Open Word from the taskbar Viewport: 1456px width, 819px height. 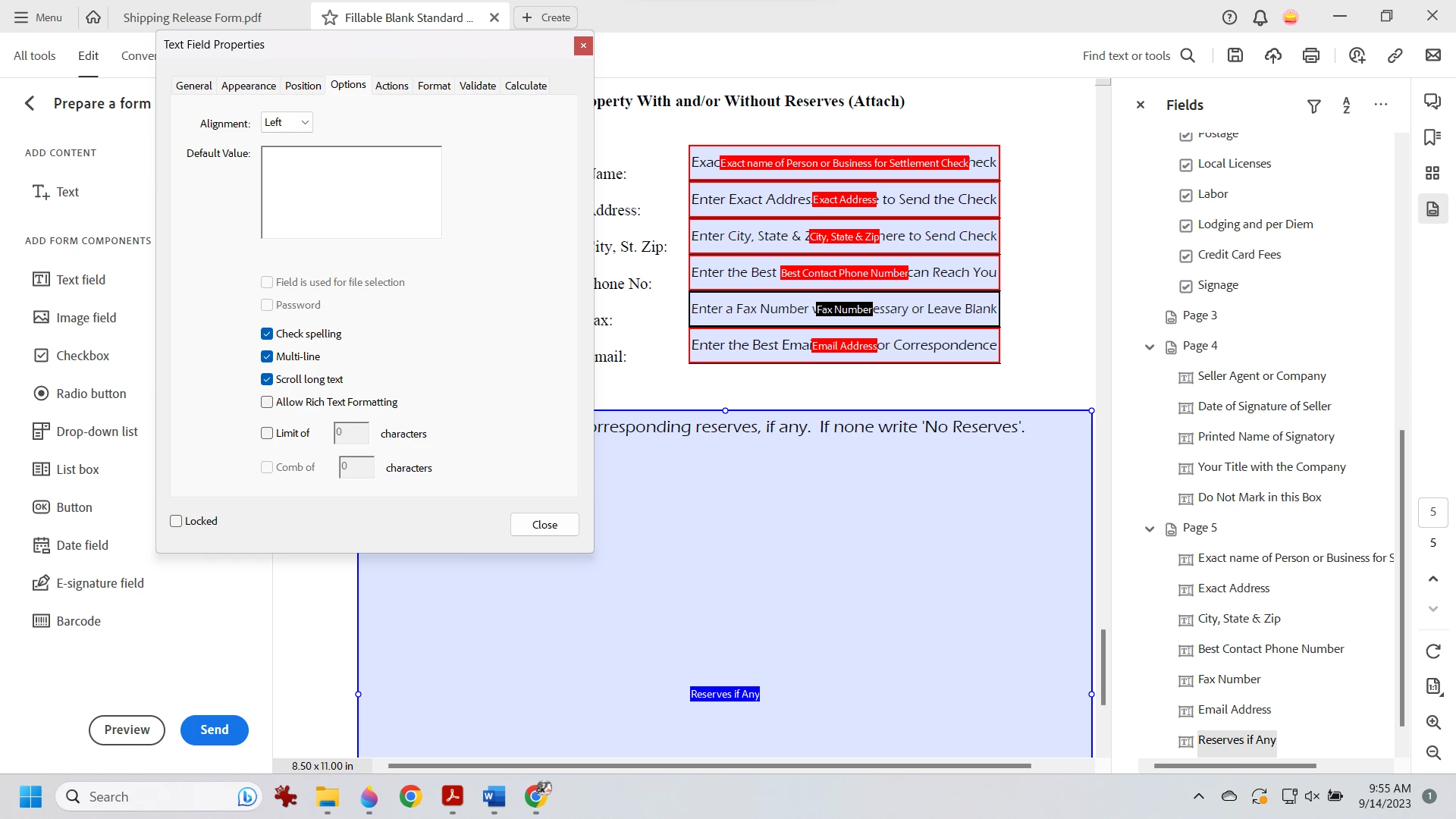[x=494, y=797]
